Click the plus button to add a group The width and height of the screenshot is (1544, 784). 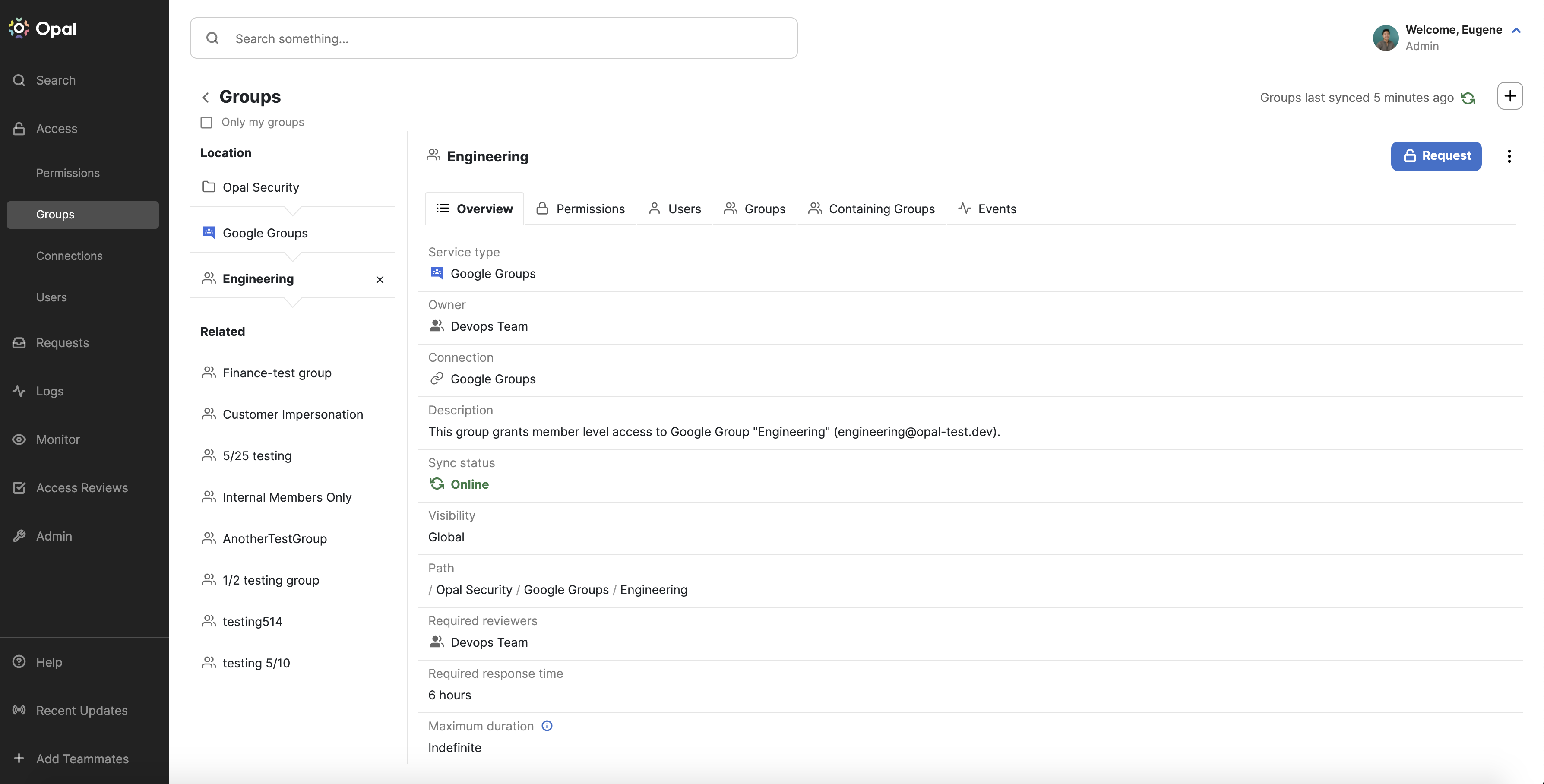coord(1510,96)
